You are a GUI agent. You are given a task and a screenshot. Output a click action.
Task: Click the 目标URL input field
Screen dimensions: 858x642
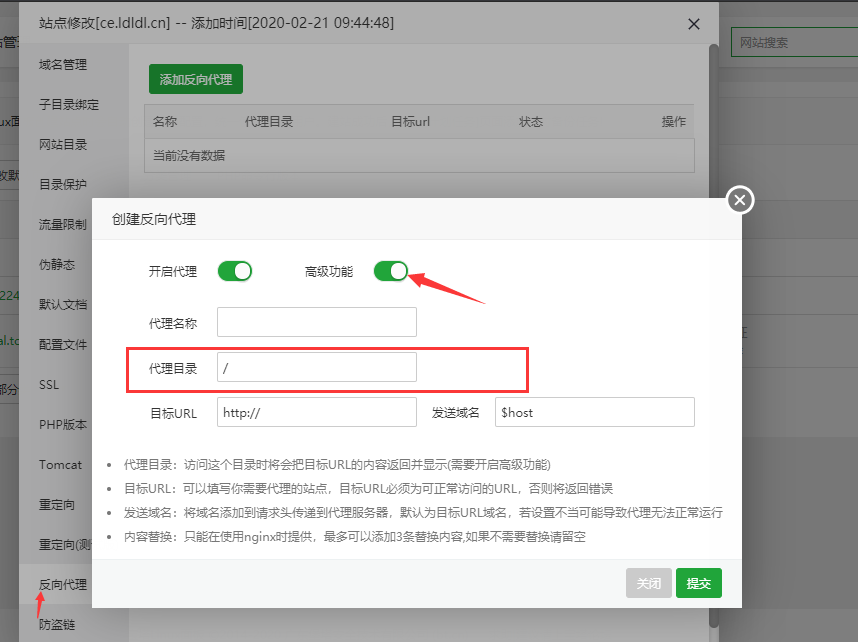point(316,412)
